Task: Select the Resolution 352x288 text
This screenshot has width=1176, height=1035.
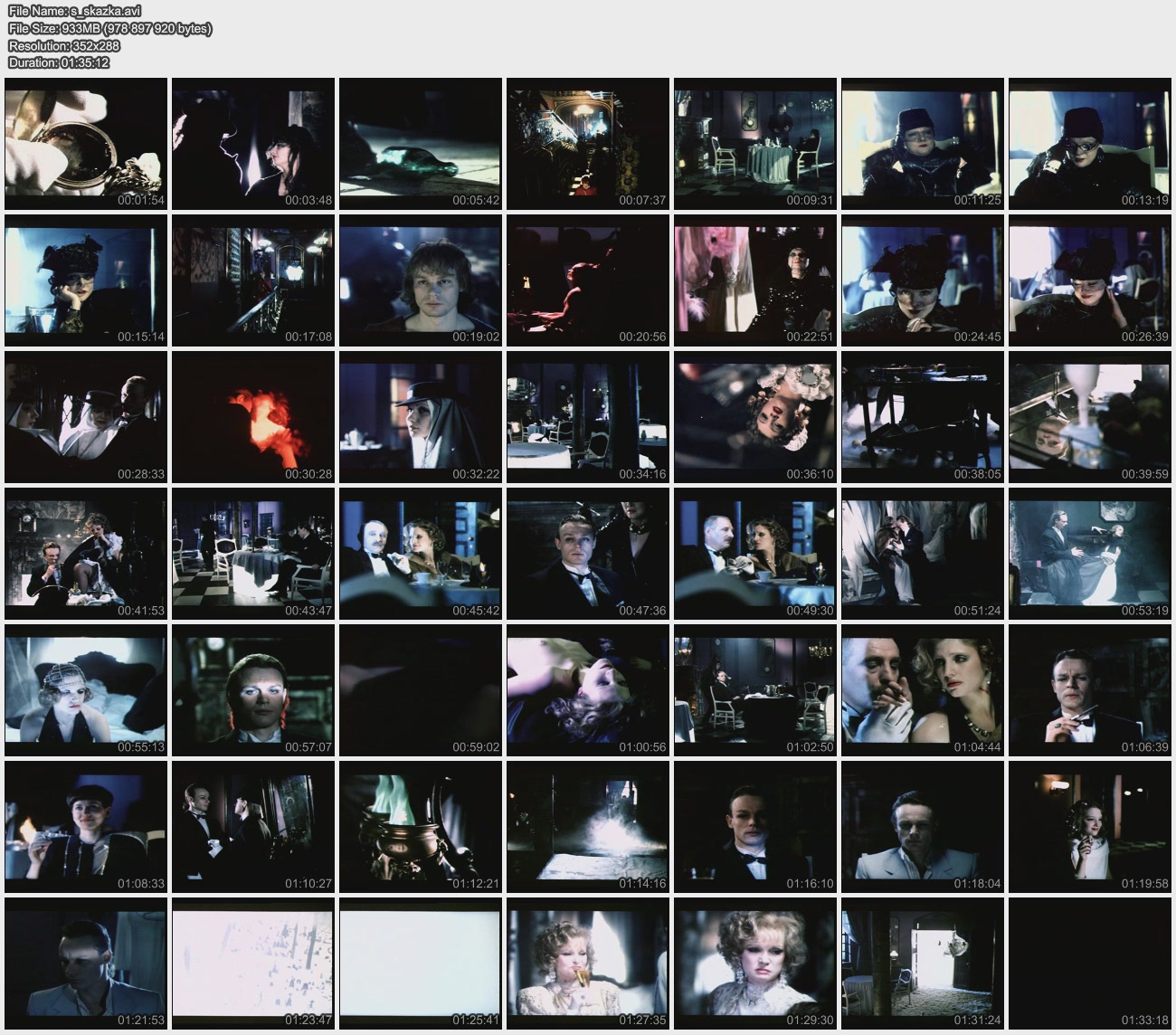Action: click(63, 45)
